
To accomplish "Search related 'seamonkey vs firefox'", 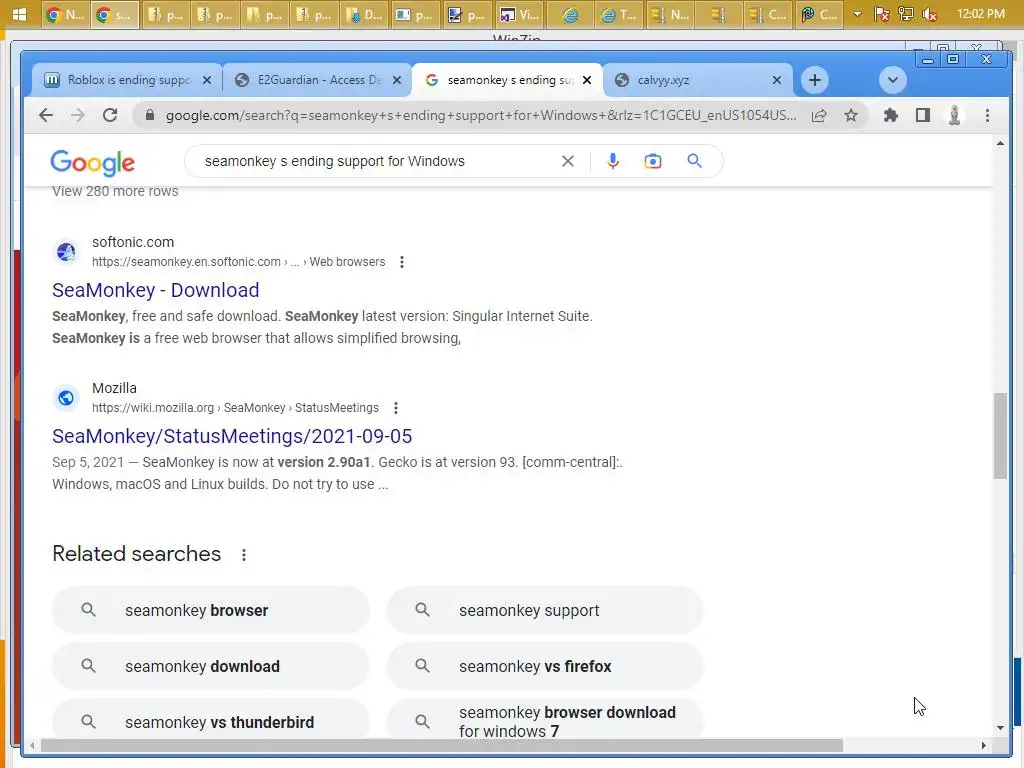I will click(545, 667).
